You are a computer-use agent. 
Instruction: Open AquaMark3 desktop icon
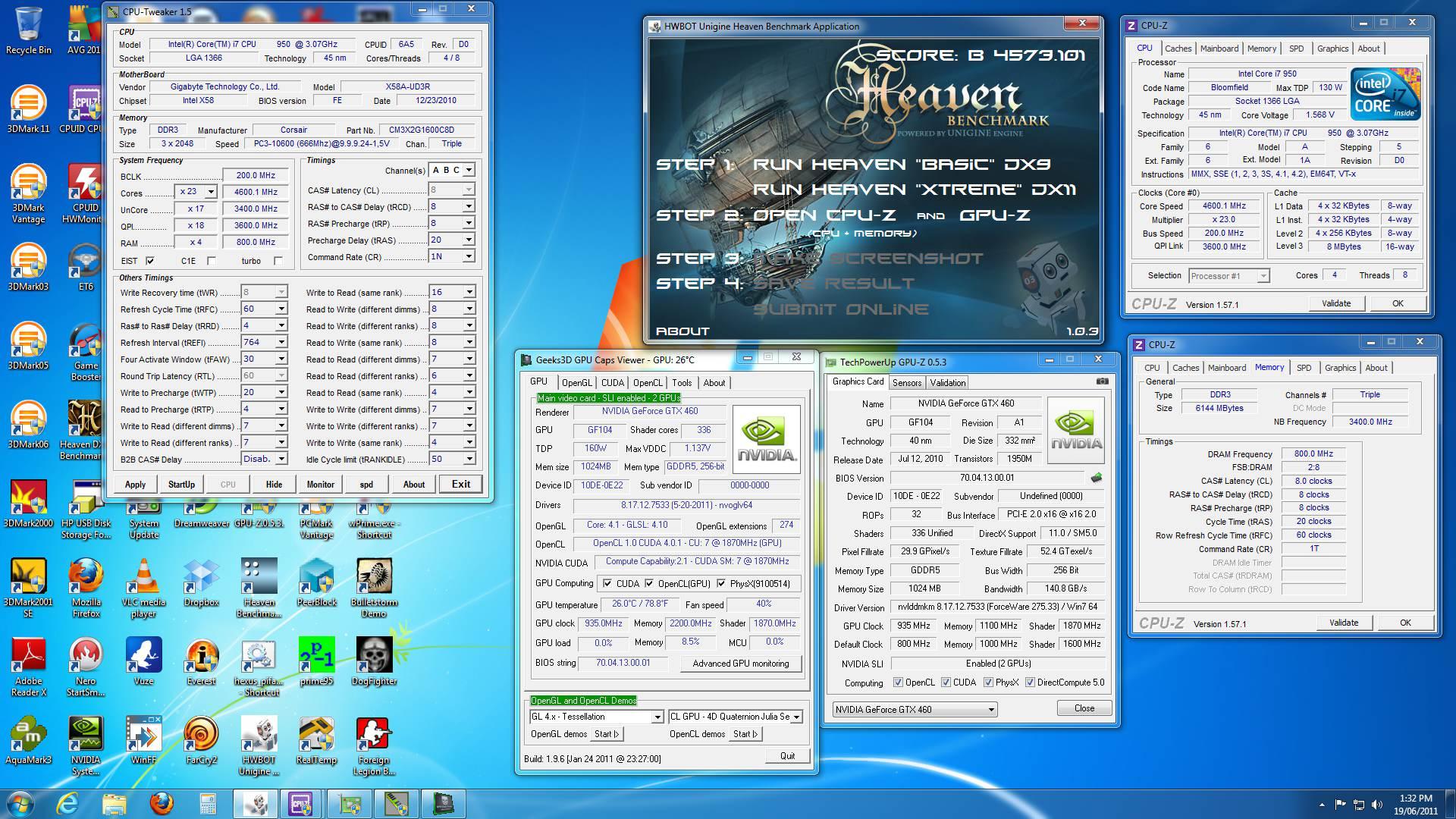28,740
